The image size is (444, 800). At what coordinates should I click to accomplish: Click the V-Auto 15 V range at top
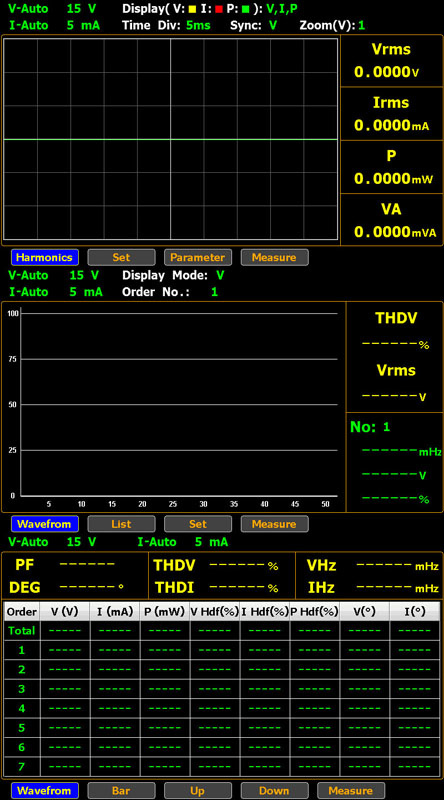(x=53, y=9)
